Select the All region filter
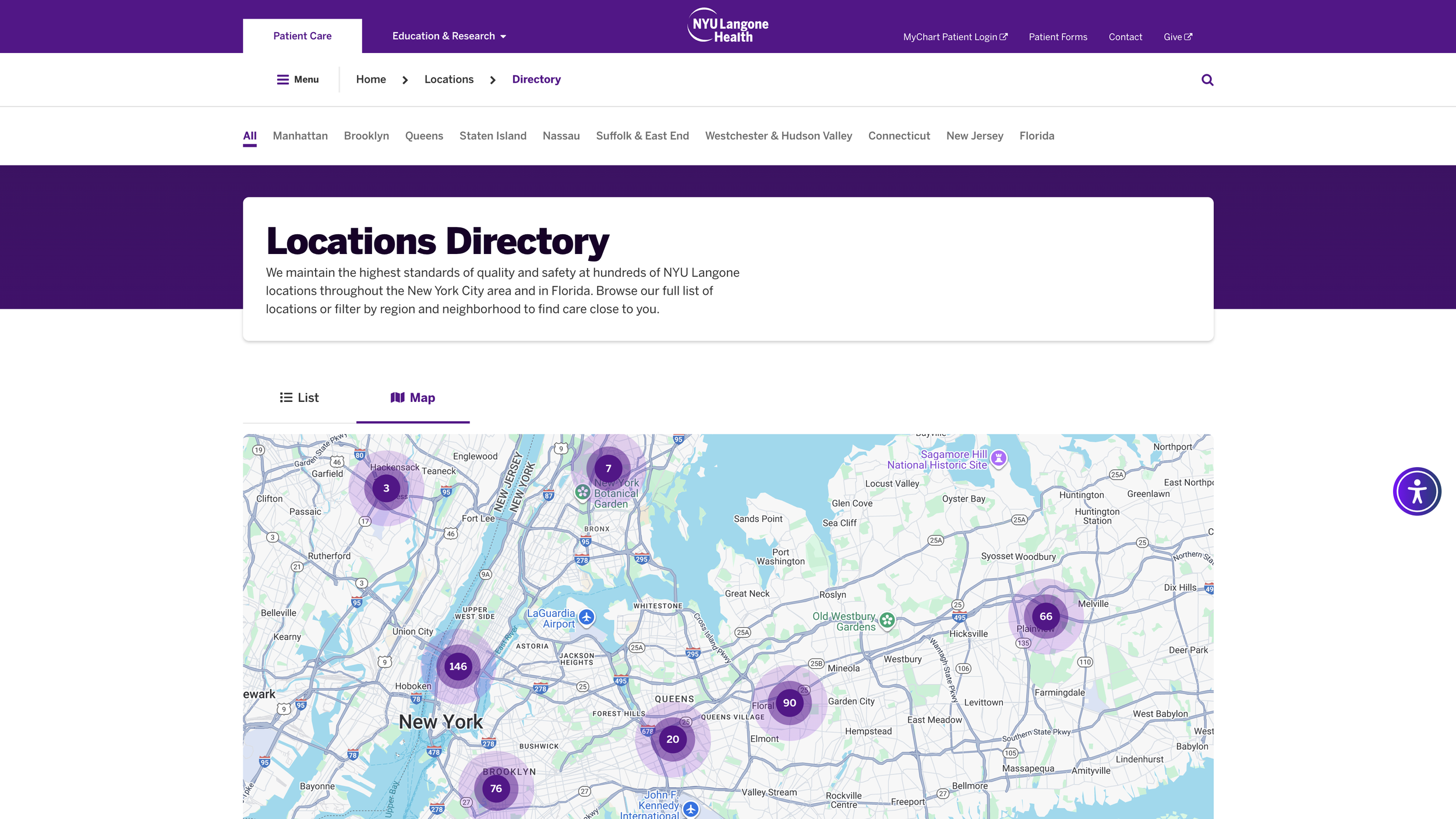 [250, 136]
